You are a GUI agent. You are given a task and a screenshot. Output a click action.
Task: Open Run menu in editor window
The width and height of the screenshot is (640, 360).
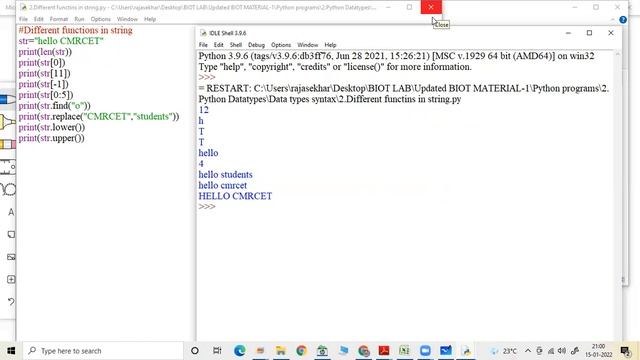click(x=79, y=19)
